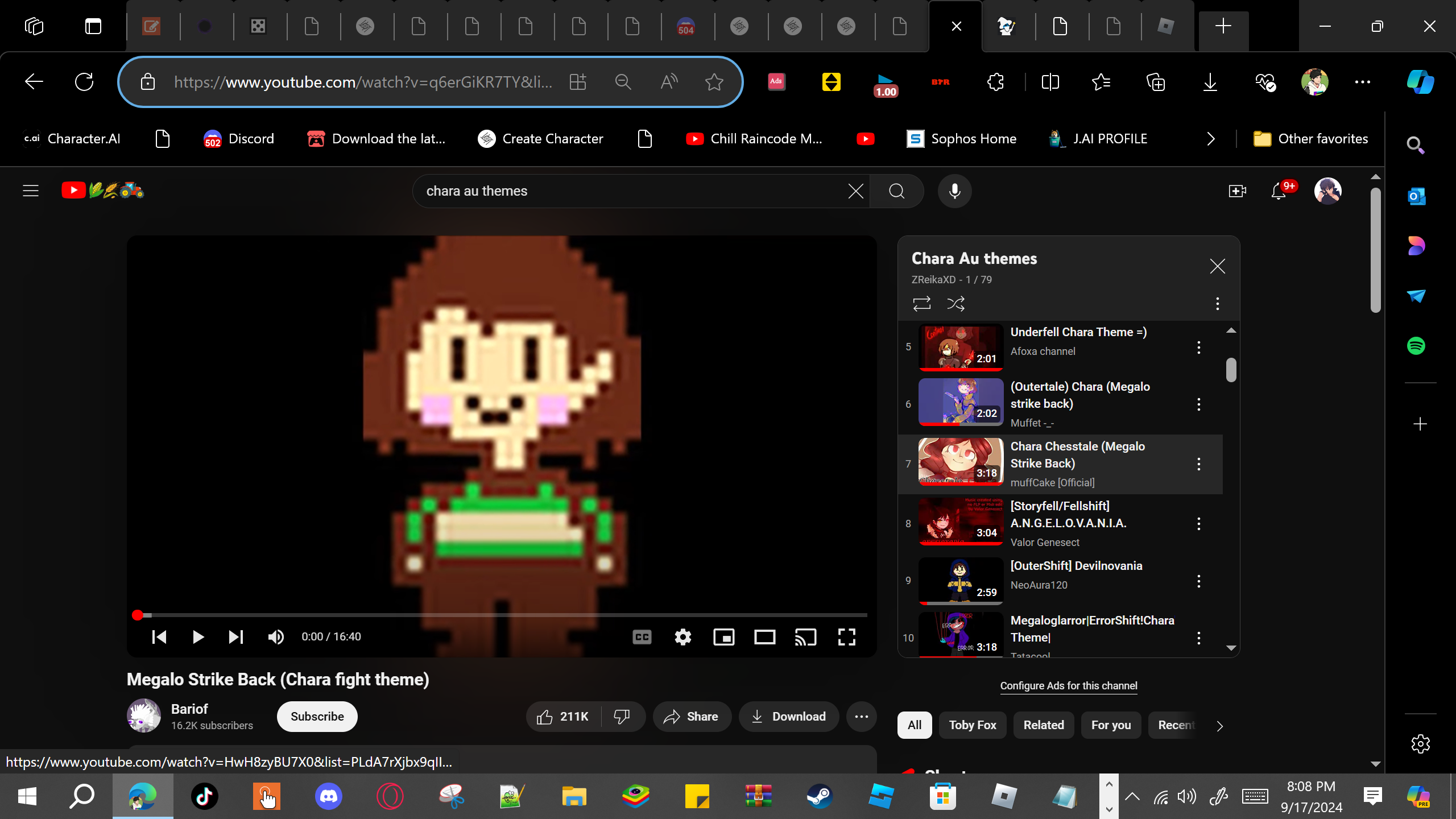Screen dimensions: 1456x819
Task: Toggle playlist loop button
Action: click(921, 304)
